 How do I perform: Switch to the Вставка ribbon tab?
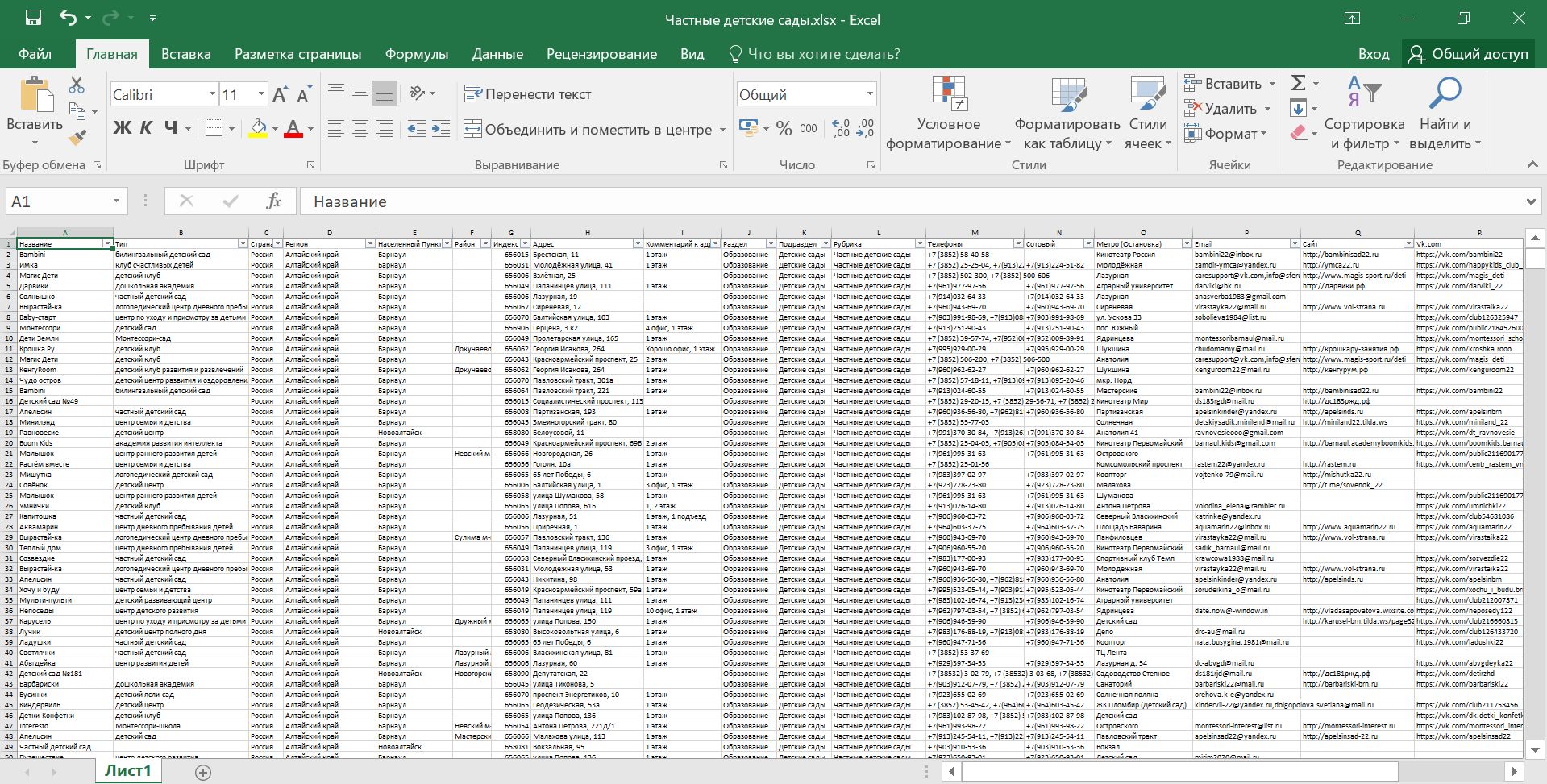point(185,54)
